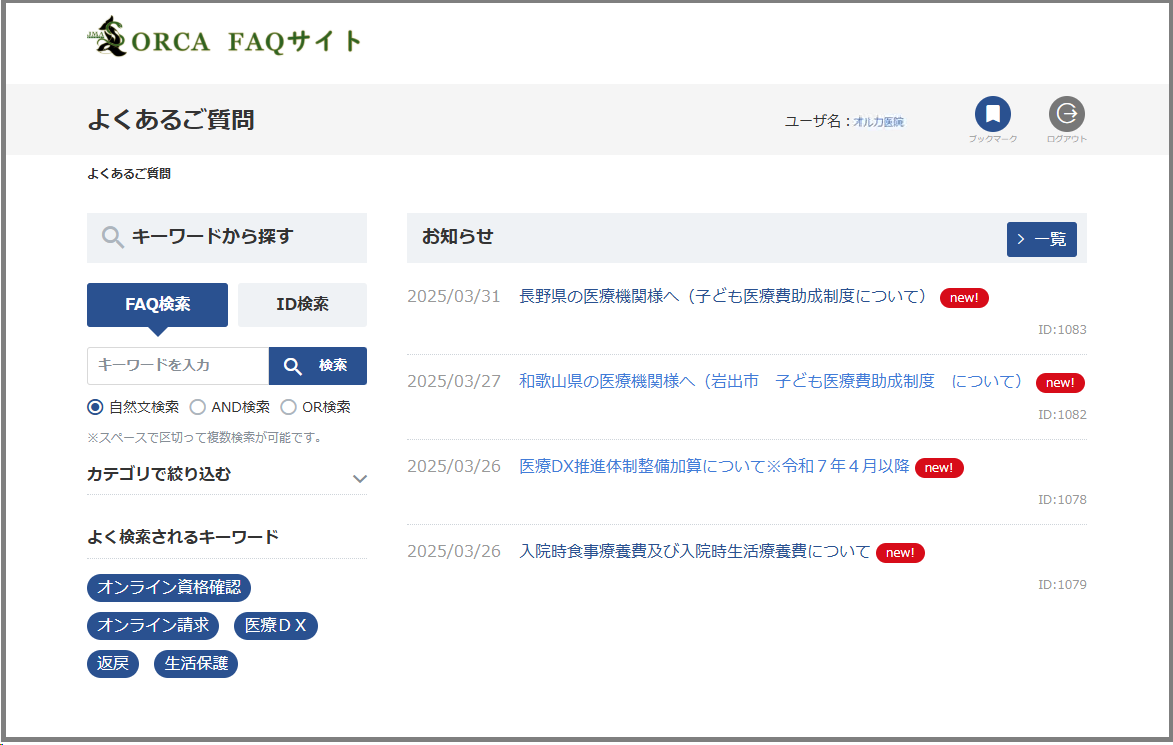
Task: Focus the キーワードを入力 search field
Action: 178,366
